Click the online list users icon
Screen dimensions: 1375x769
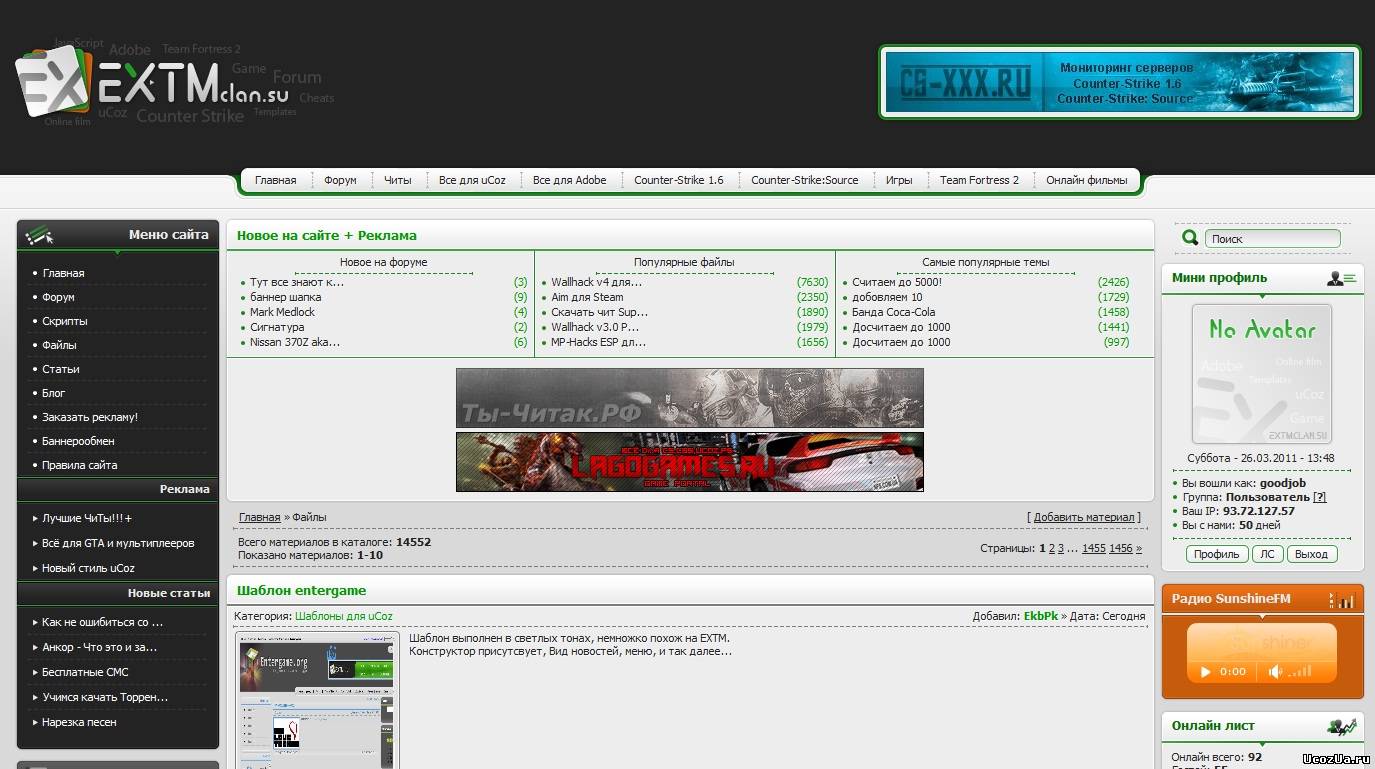point(1341,726)
